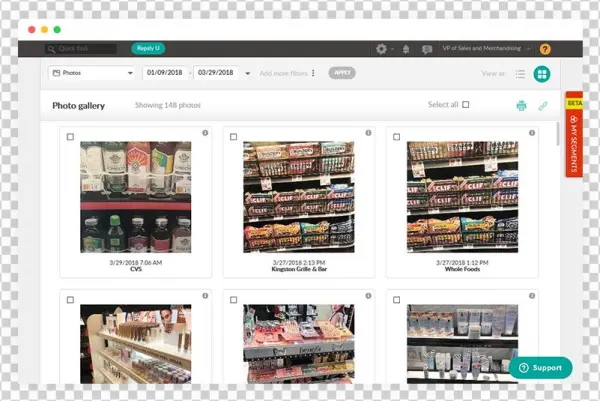Click the APPLY filters button
The width and height of the screenshot is (600, 401).
[342, 73]
